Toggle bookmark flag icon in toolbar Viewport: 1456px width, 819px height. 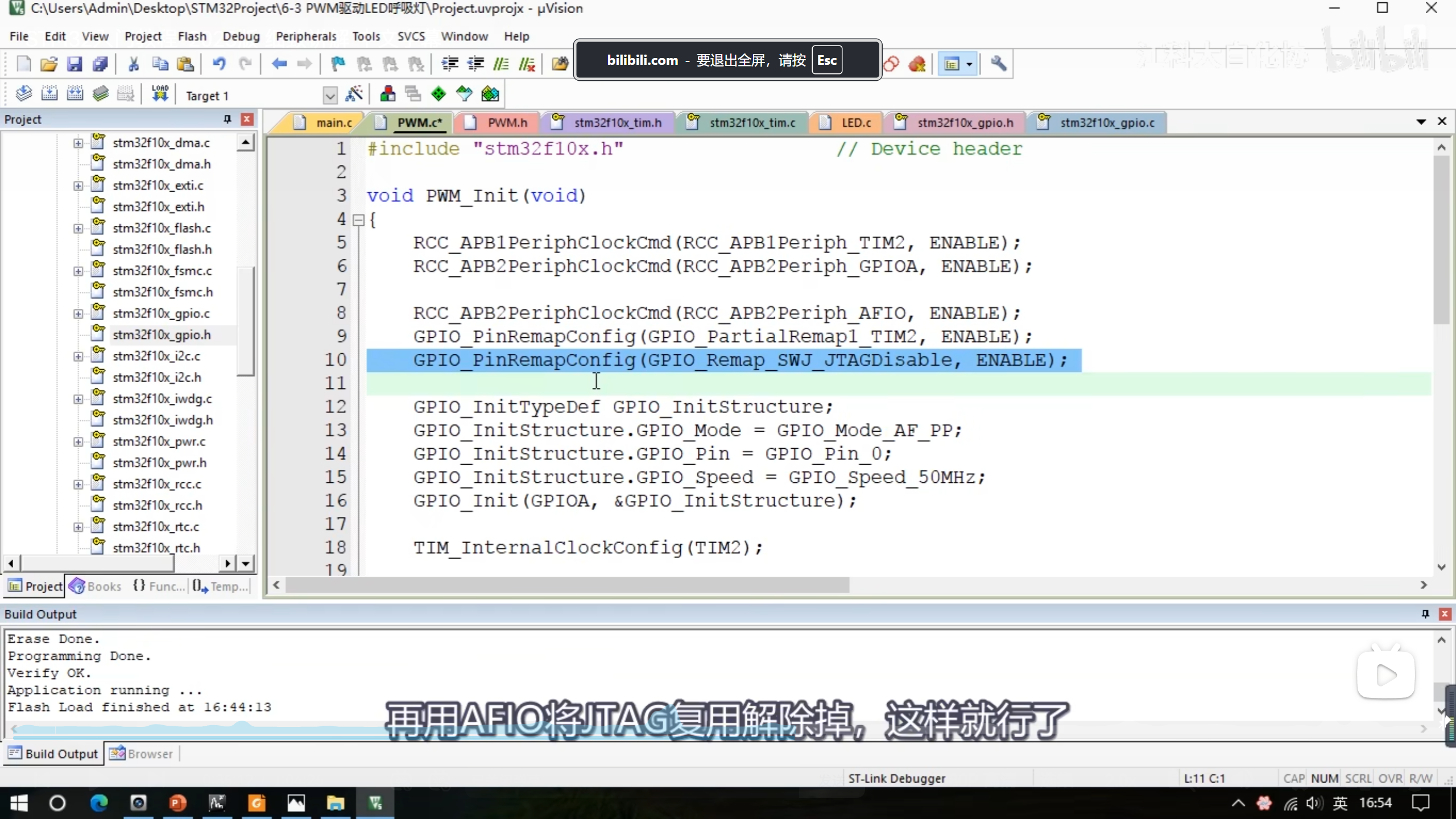[338, 64]
